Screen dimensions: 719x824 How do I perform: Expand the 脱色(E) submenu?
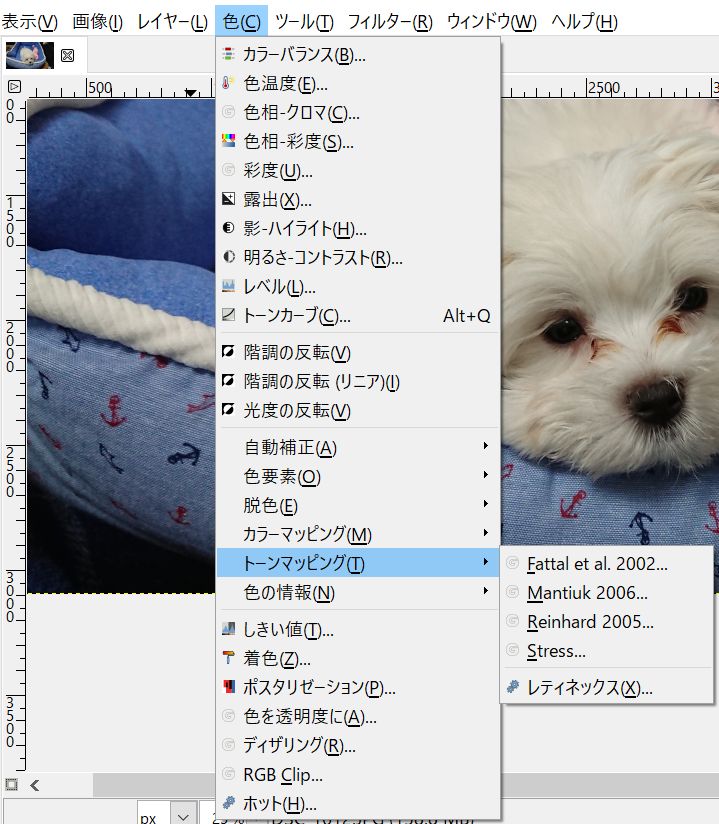357,505
